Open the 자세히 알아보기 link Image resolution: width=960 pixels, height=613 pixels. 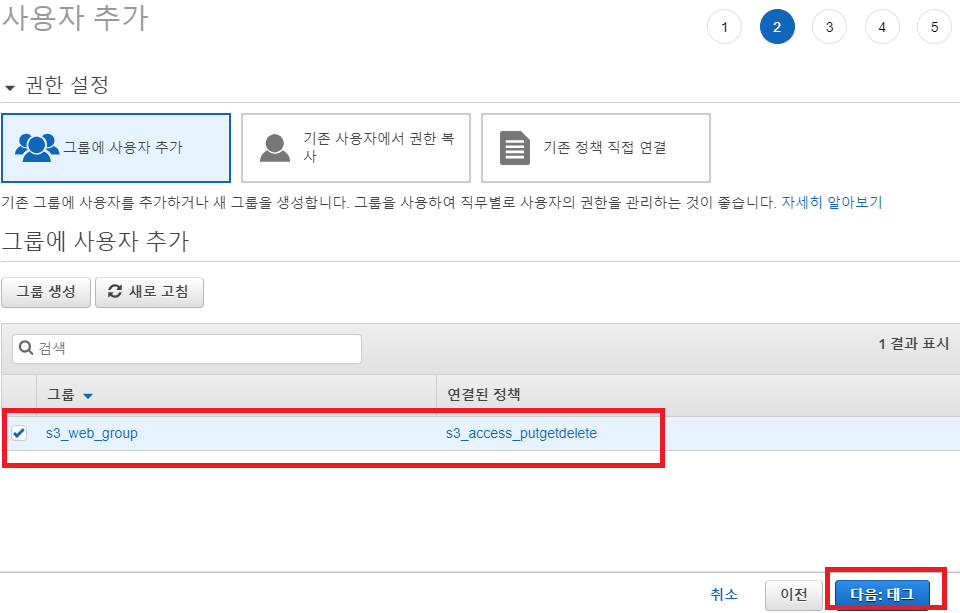point(831,202)
